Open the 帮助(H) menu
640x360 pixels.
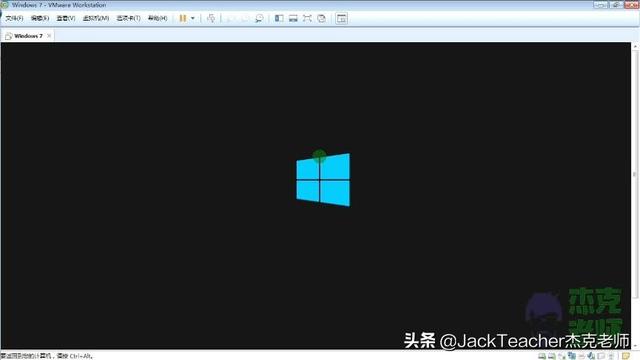[158, 18]
